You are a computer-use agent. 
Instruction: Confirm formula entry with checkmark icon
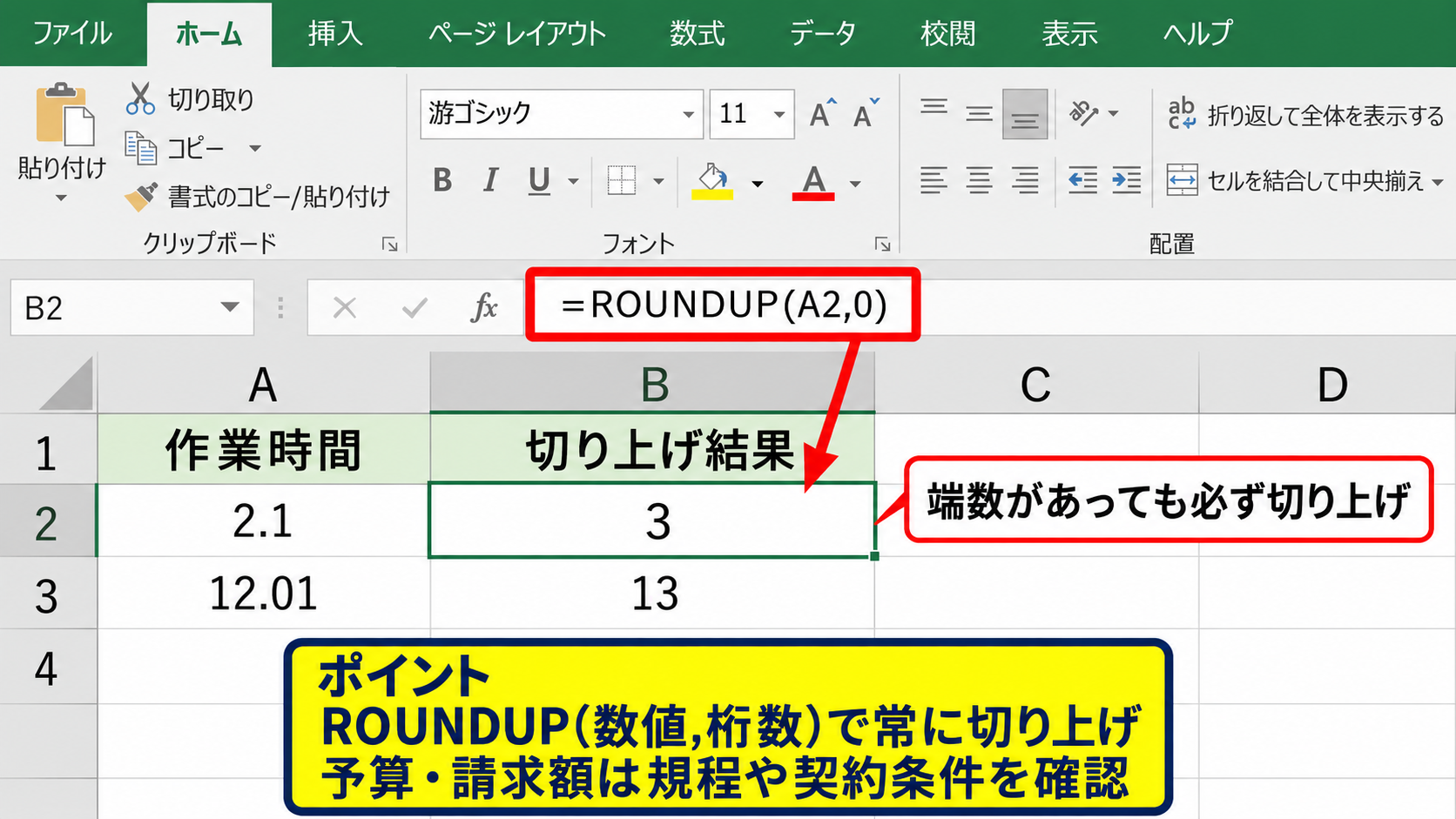[415, 307]
